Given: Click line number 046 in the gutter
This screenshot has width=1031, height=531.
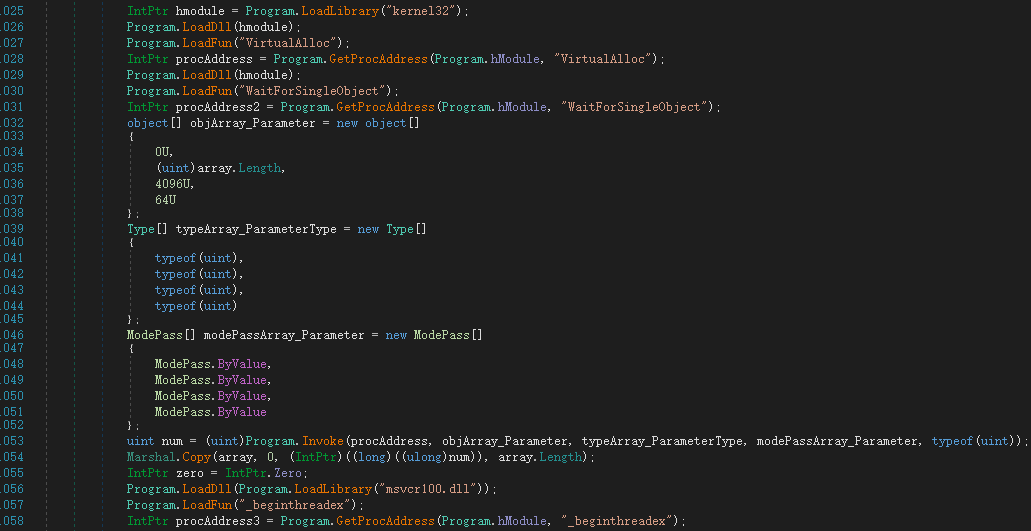Looking at the screenshot, I should point(12,335).
